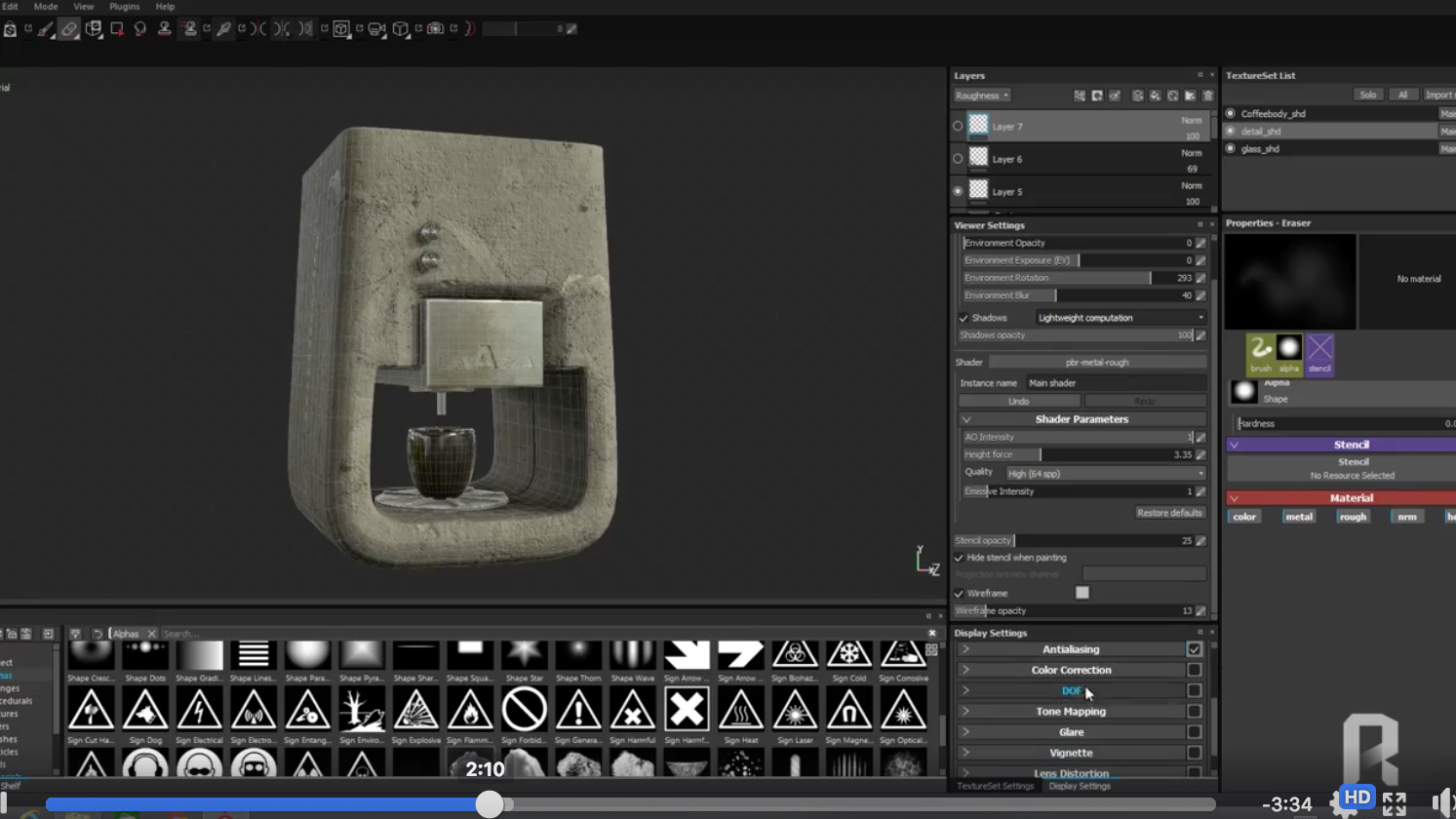Click the delete layer trash icon

point(1207,96)
